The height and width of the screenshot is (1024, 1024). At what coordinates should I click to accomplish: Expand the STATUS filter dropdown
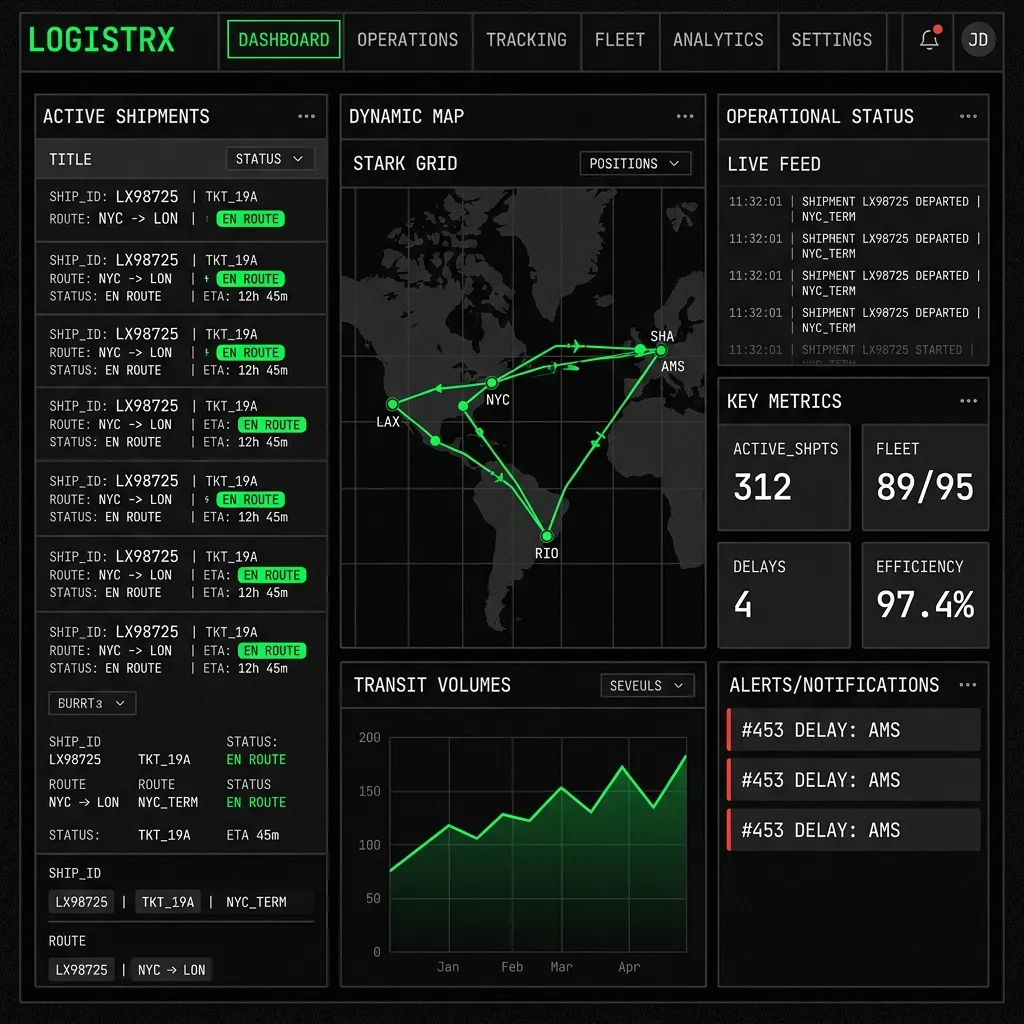(x=270, y=159)
